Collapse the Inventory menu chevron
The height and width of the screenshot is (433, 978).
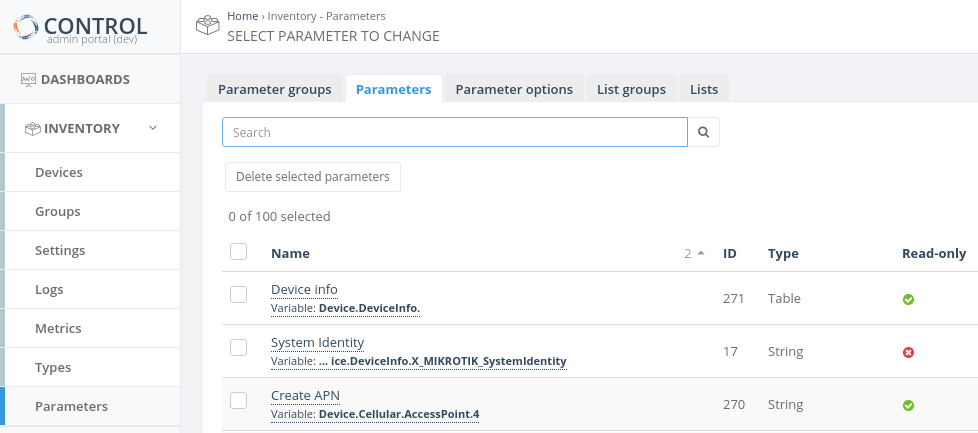[x=153, y=128]
